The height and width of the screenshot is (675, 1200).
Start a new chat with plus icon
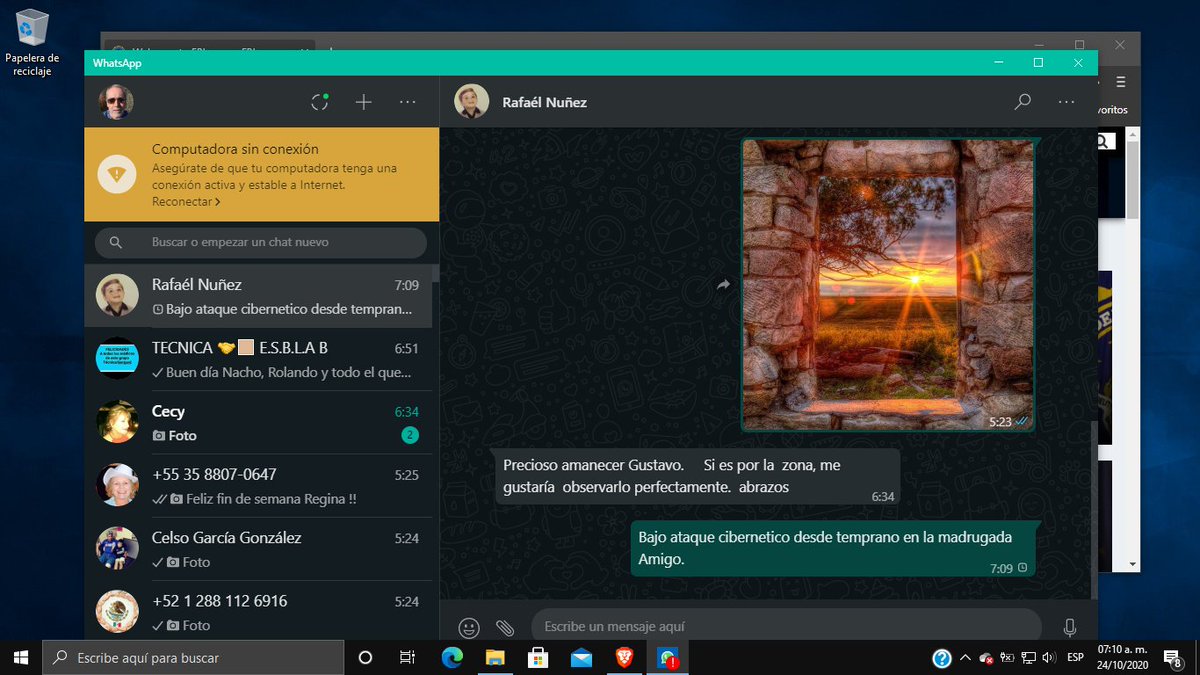(364, 102)
